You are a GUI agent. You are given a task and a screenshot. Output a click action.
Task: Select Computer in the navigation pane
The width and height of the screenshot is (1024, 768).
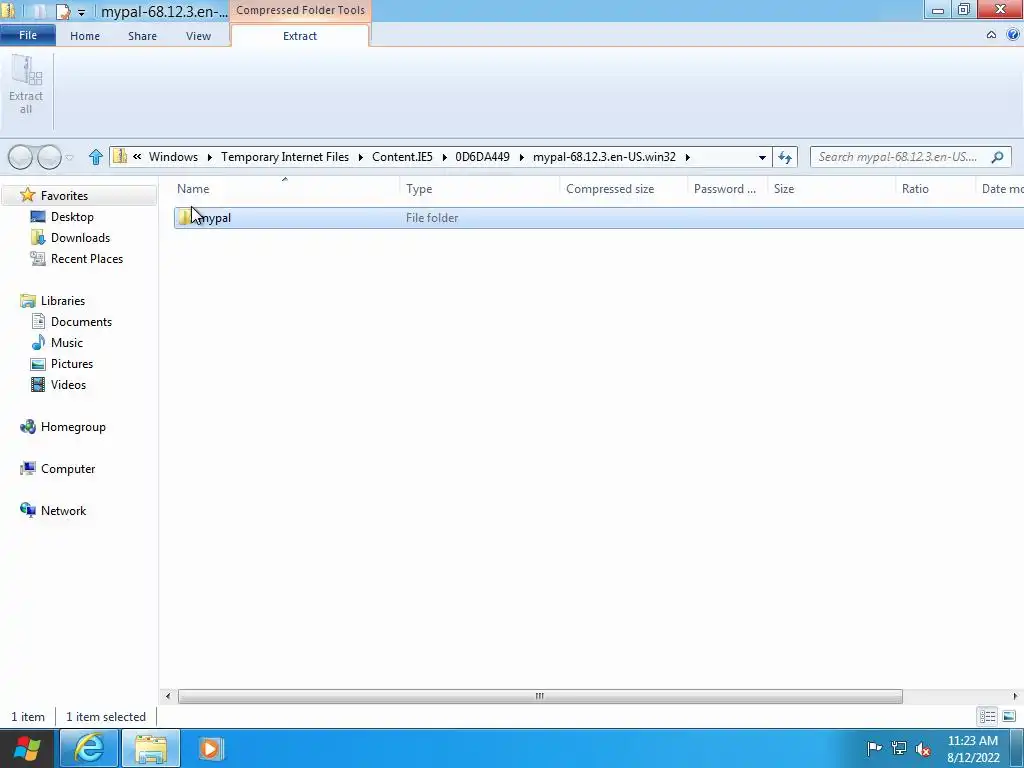68,468
